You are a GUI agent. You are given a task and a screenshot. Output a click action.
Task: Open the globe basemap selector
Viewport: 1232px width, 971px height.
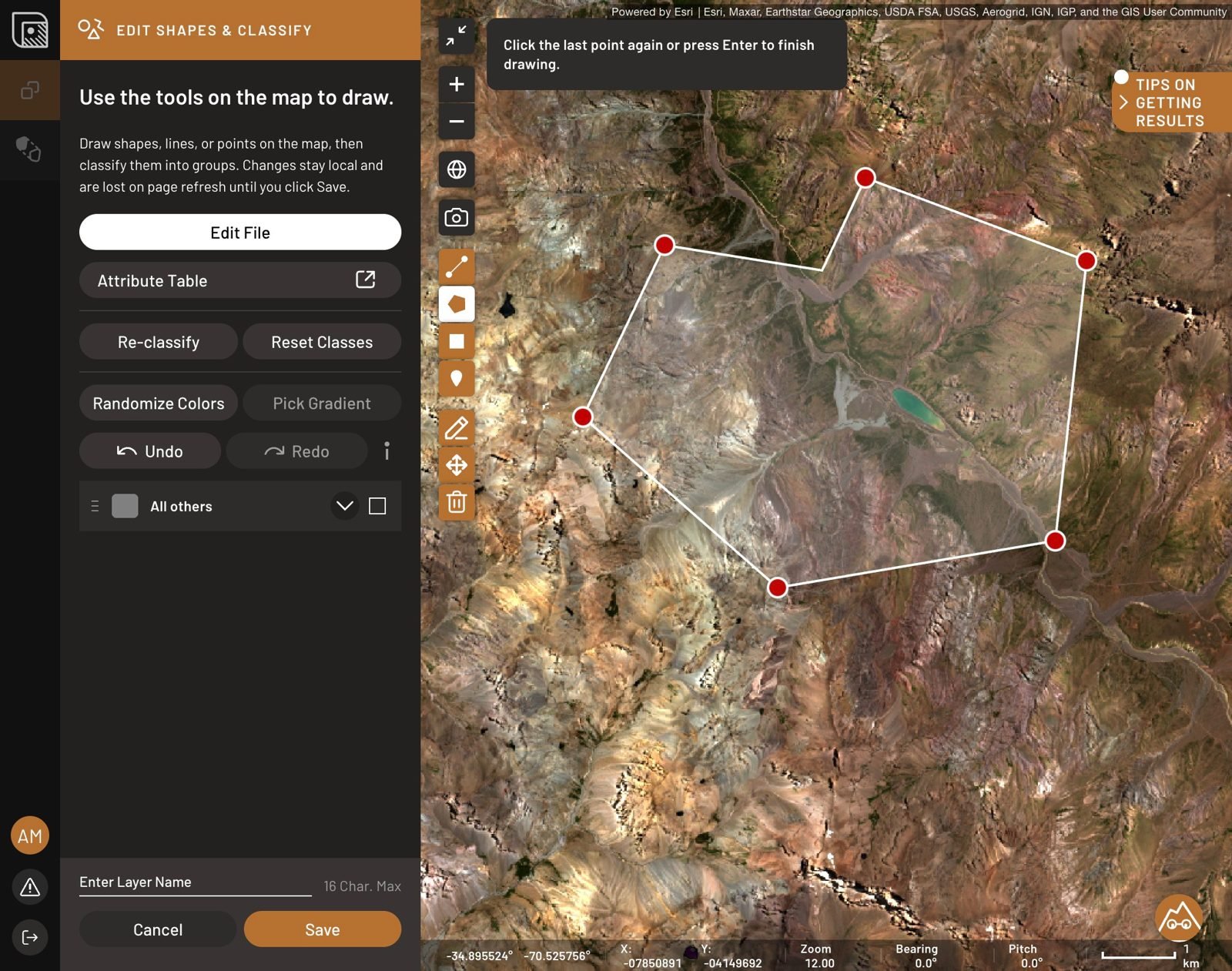[x=457, y=169]
